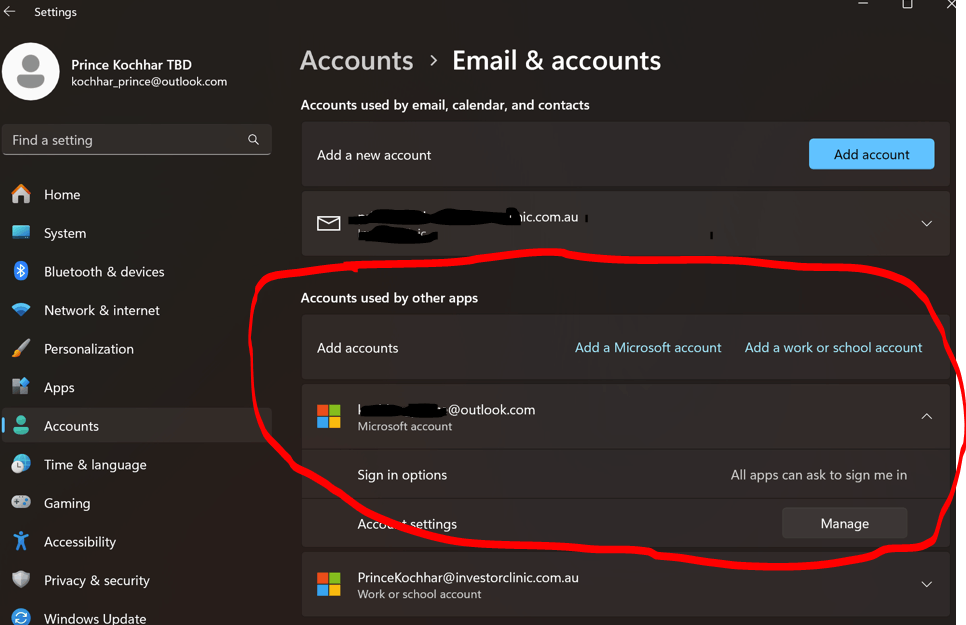Click the System monitor icon
The width and height of the screenshot is (966, 625).
pos(21,232)
